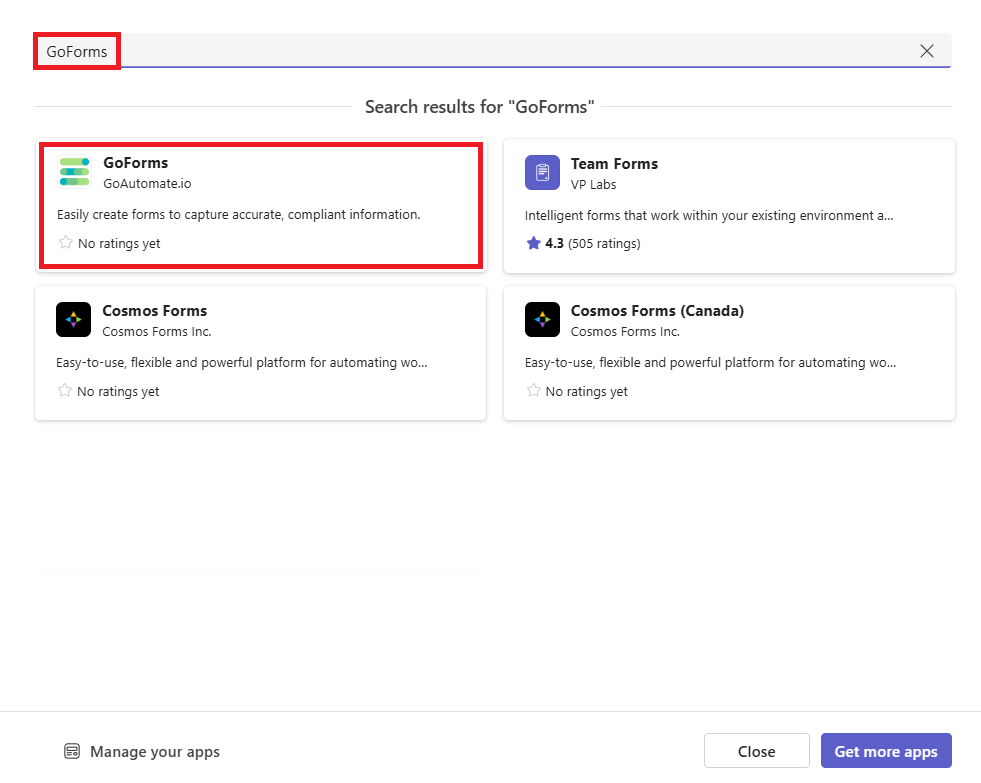Click the filled star beside the 4.3 rating
Viewport: 981px width, 783px height.
533,243
